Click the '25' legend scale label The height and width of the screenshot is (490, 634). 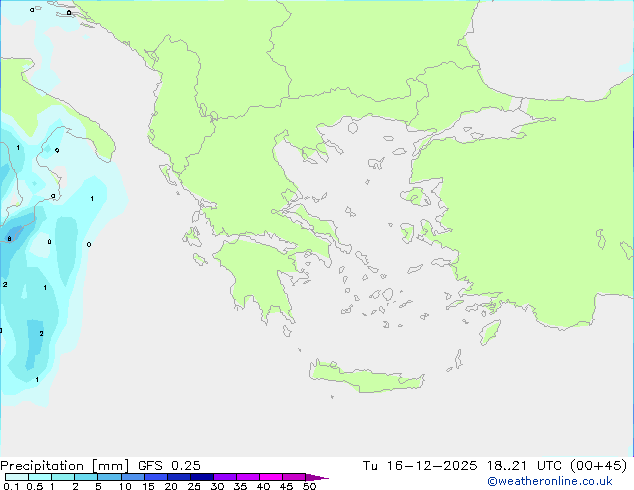[194, 486]
